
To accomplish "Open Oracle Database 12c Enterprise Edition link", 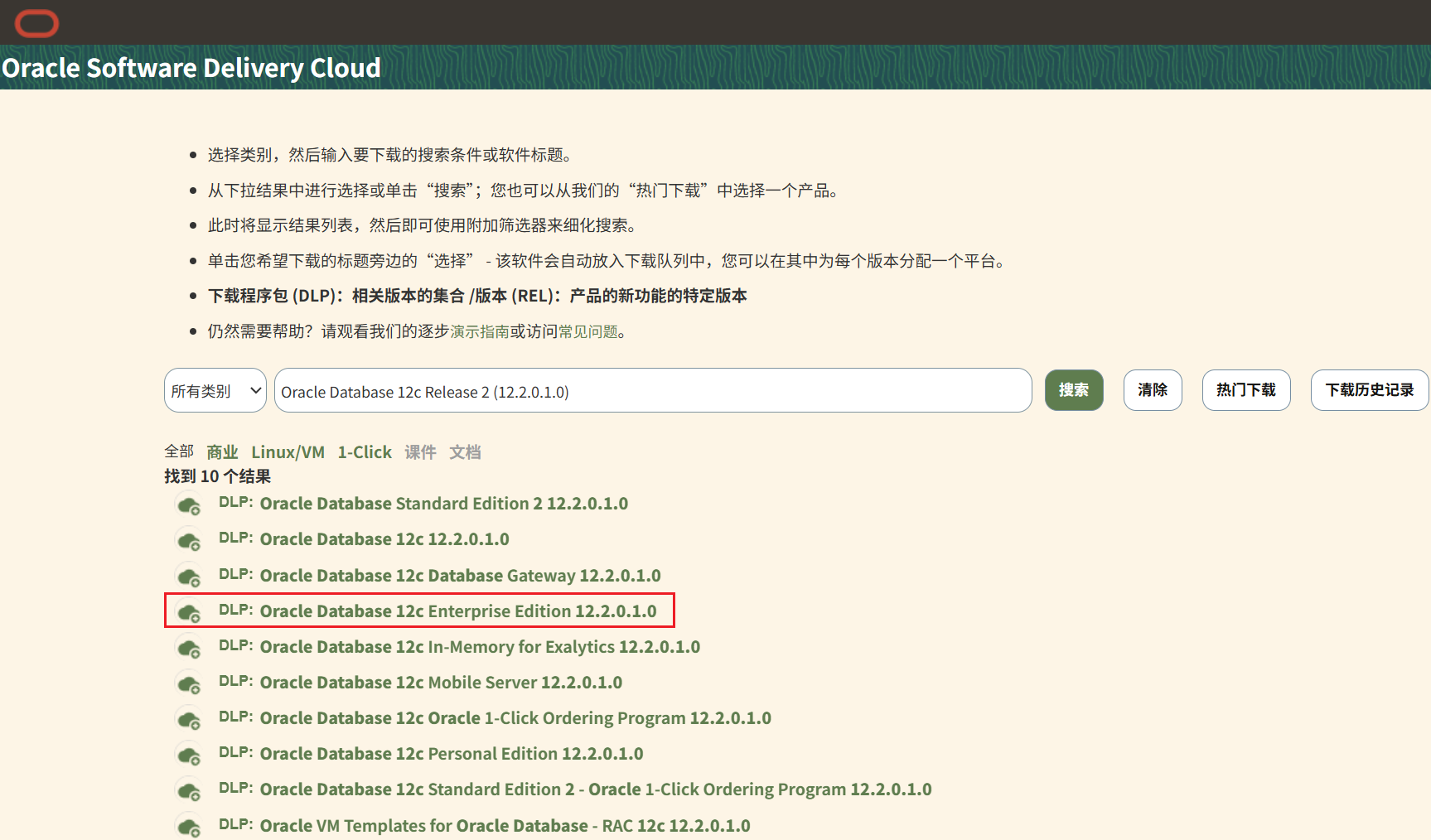I will click(x=458, y=611).
